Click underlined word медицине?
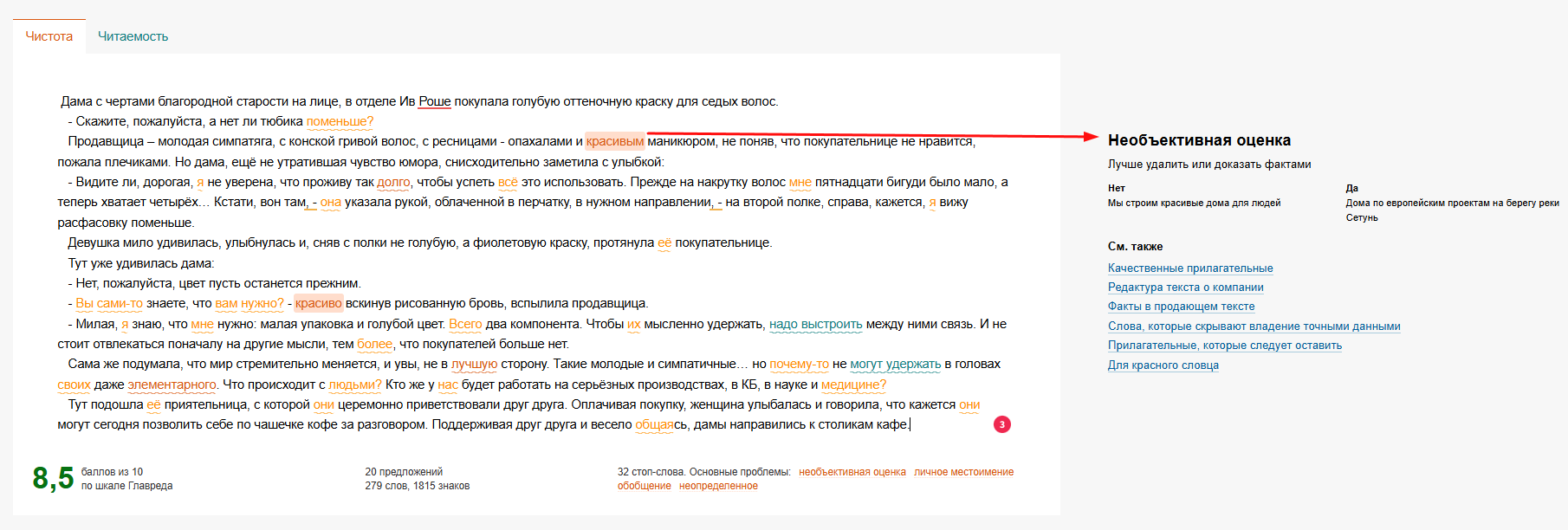1568x530 pixels. pyautogui.click(x=853, y=385)
